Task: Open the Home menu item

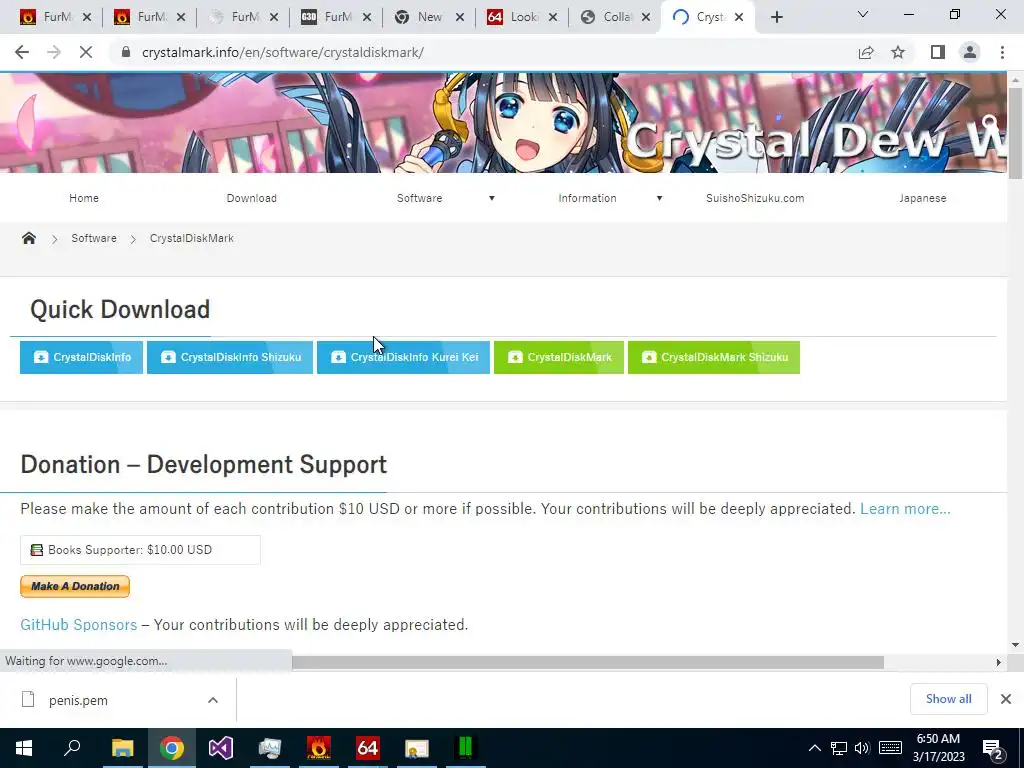Action: click(84, 198)
